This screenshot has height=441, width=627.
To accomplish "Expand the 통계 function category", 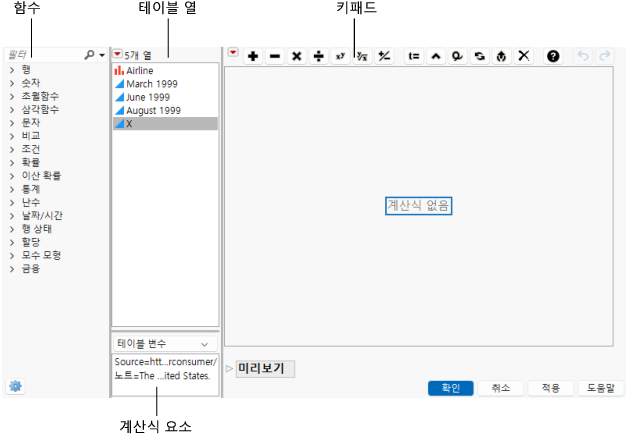I will coord(12,189).
